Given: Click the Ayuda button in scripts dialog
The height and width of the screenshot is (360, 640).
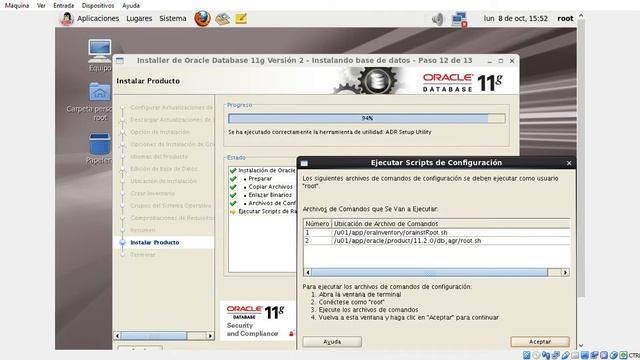Looking at the screenshot, I should [332, 342].
